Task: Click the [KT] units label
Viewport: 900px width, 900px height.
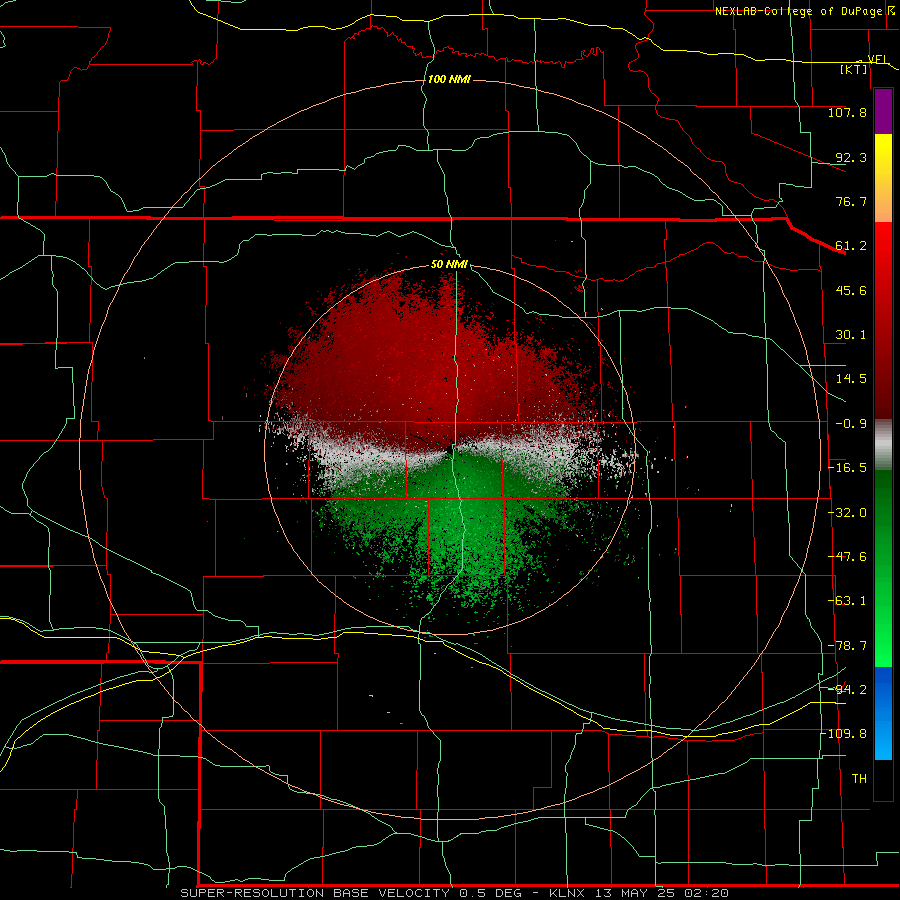Action: pos(854,69)
